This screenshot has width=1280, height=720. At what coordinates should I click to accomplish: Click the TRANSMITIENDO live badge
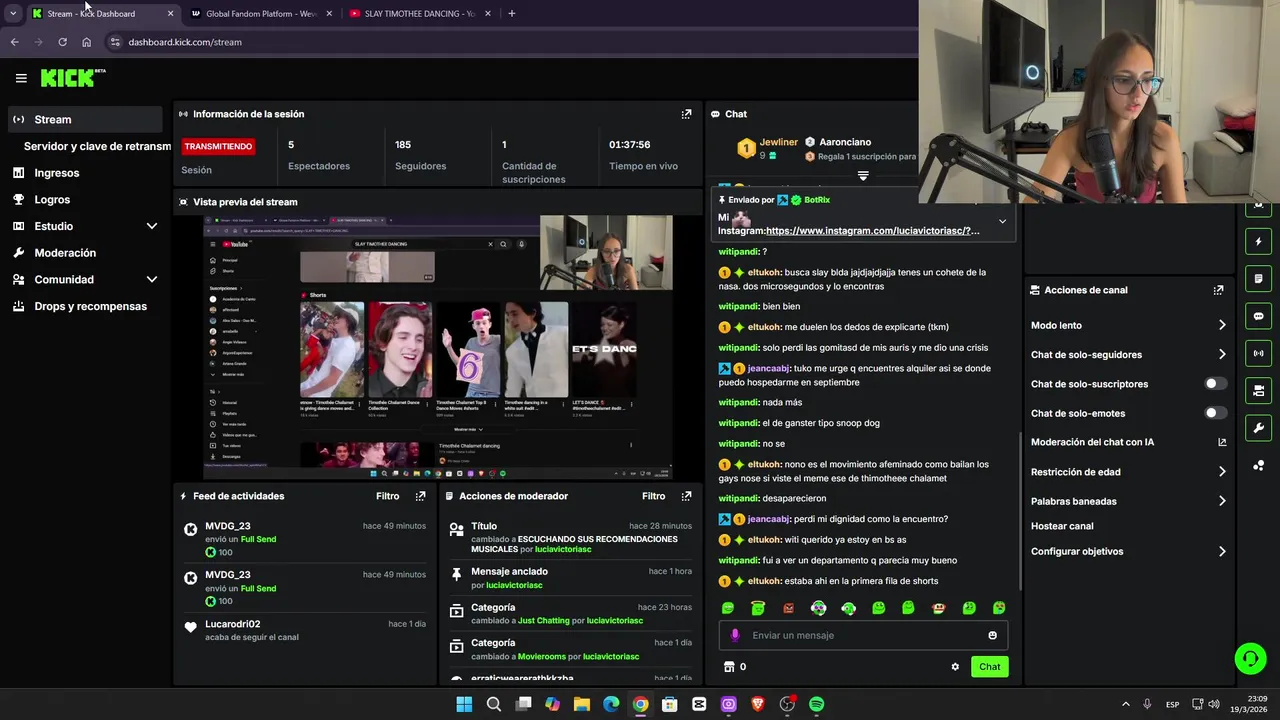tap(218, 146)
